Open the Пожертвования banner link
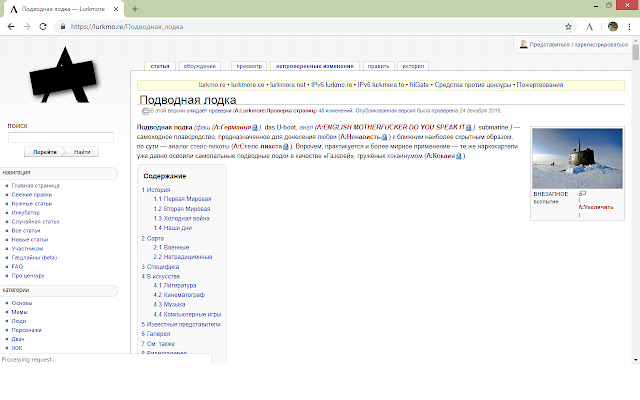 [x=540, y=85]
